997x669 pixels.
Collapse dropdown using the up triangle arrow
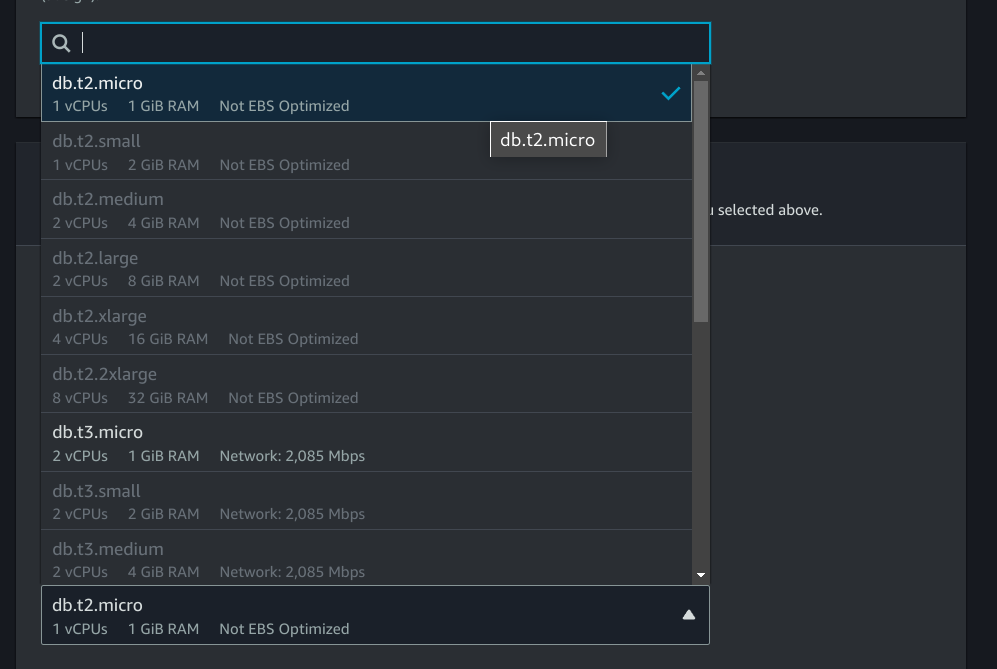click(688, 615)
